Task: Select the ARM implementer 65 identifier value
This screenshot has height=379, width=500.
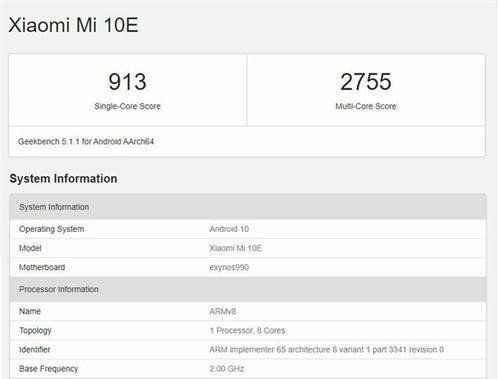Action: 326,350
